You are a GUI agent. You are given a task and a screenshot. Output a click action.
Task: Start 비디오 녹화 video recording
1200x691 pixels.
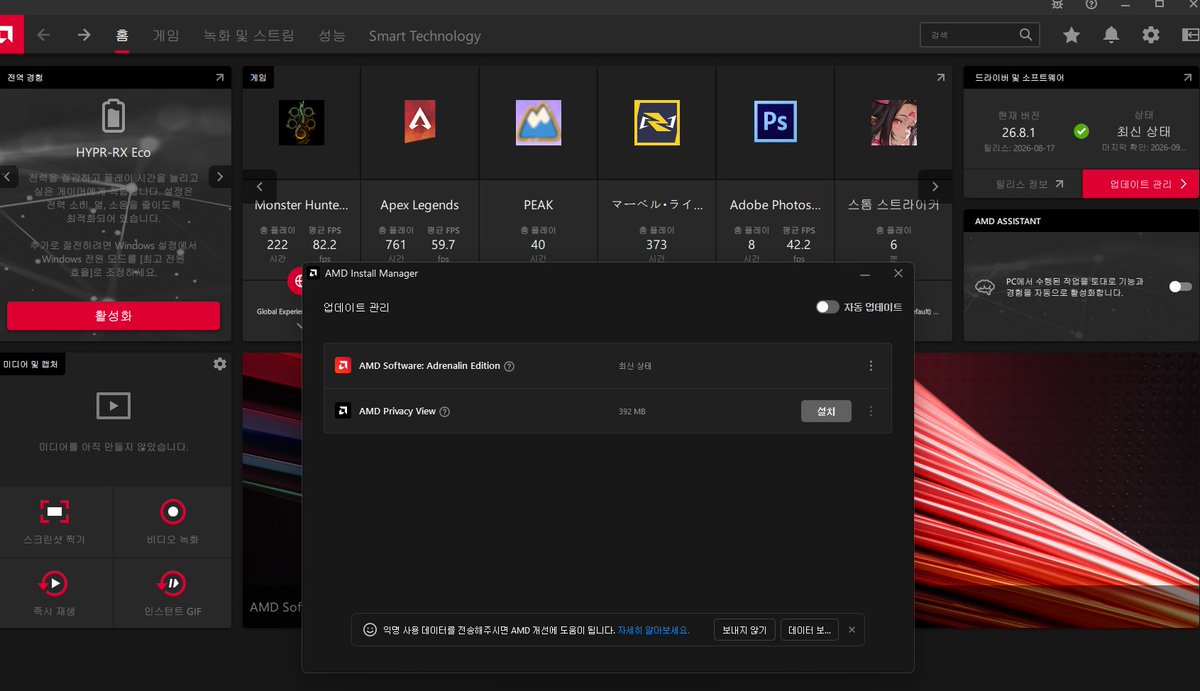click(173, 512)
